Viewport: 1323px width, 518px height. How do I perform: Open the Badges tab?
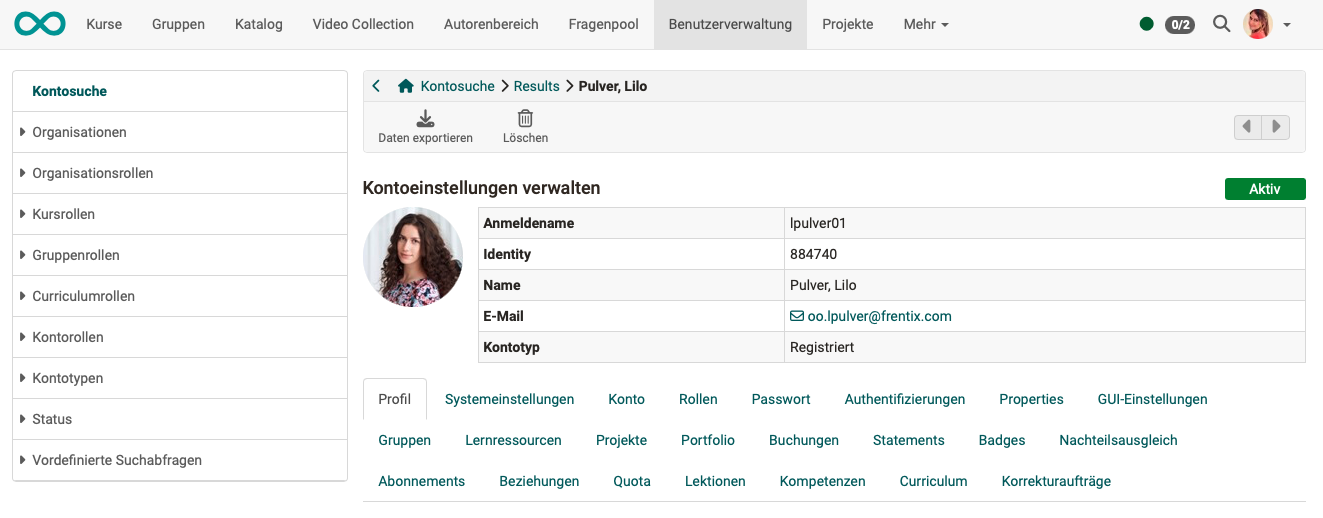tap(1002, 440)
